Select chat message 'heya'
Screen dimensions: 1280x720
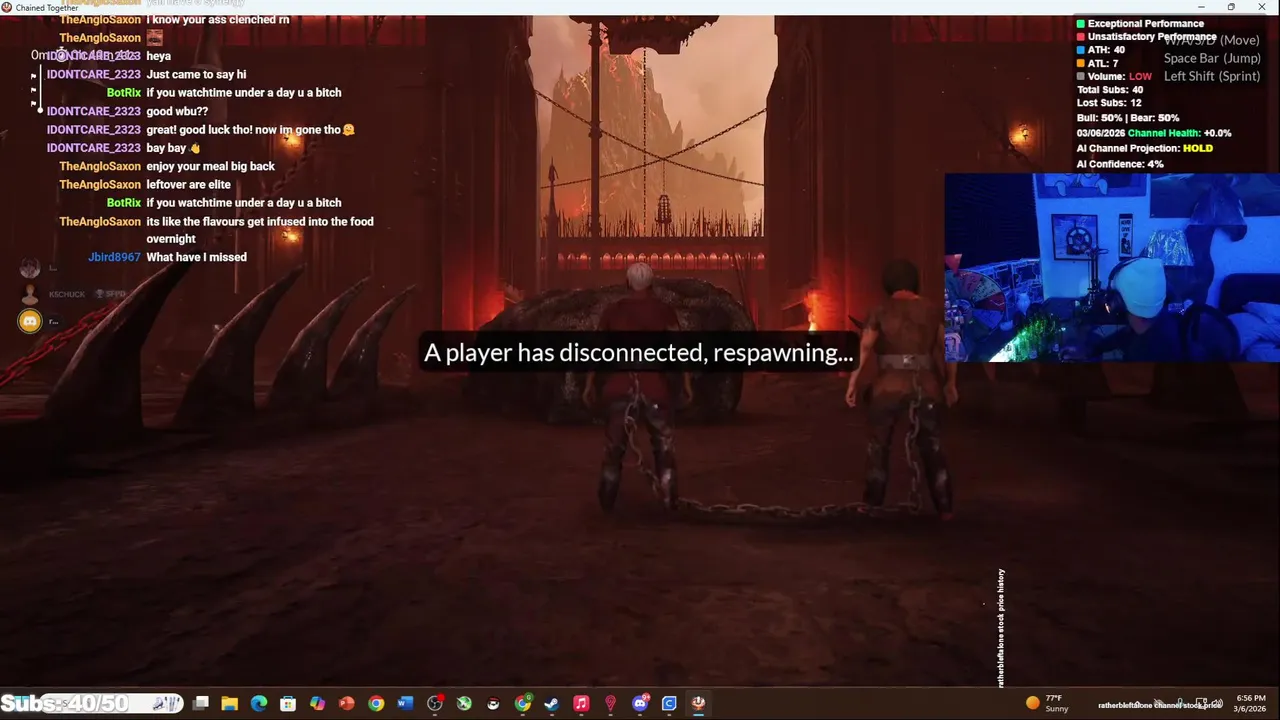coord(158,56)
